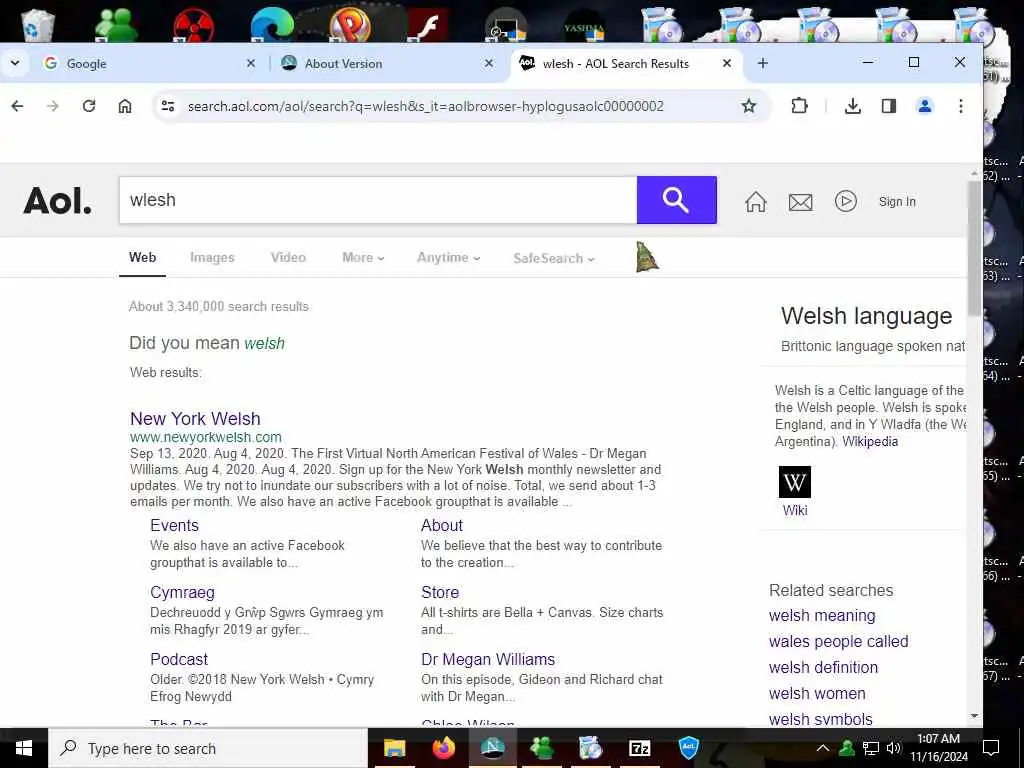The image size is (1024, 768).
Task: Click related search 'welsh women'
Action: pyautogui.click(x=817, y=694)
